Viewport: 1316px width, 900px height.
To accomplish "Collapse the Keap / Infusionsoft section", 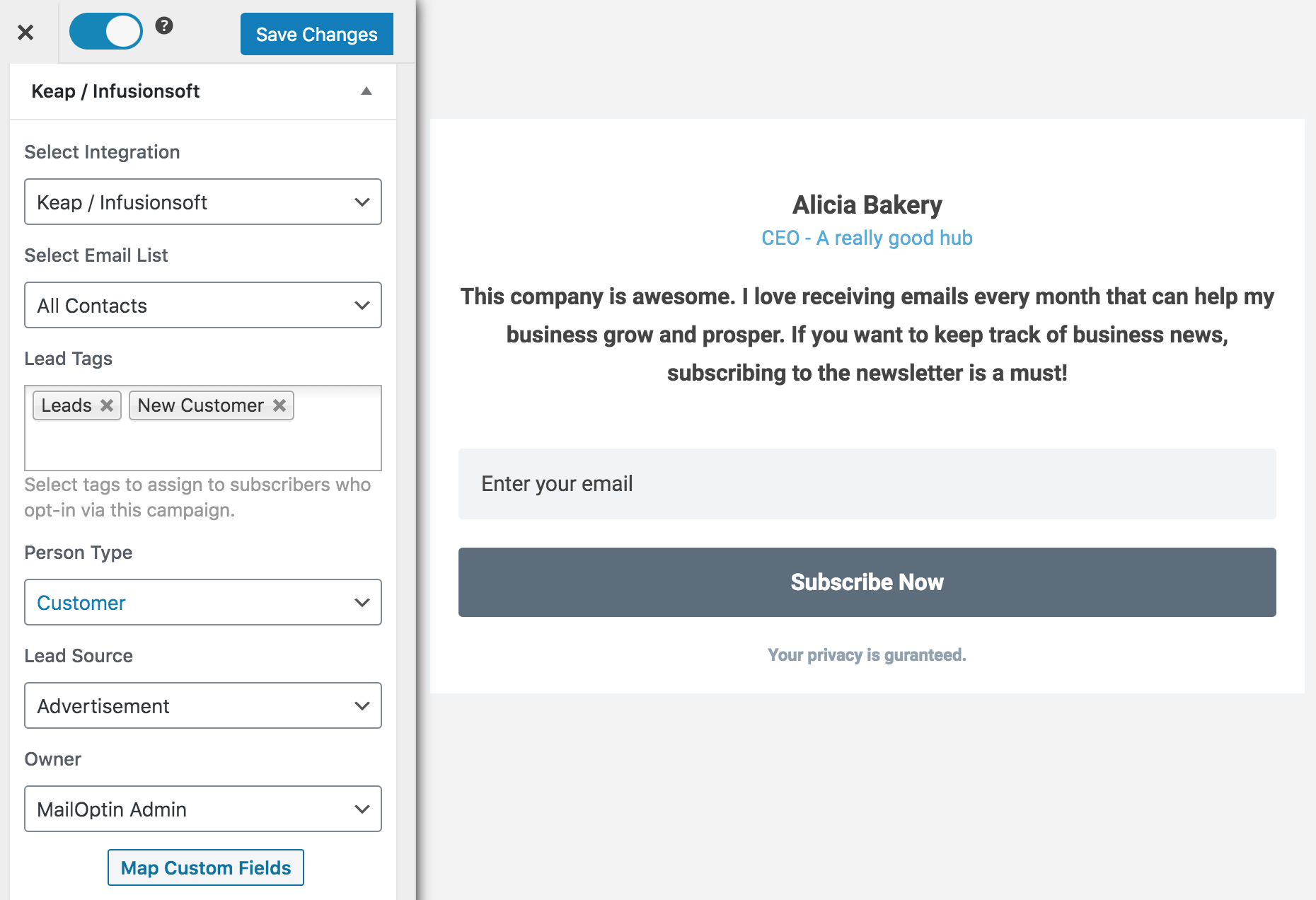I will (366, 91).
